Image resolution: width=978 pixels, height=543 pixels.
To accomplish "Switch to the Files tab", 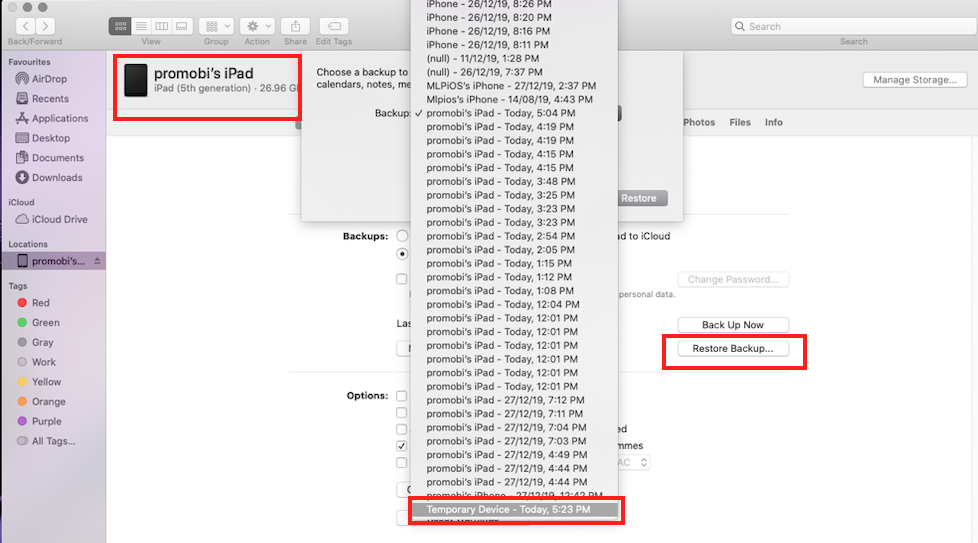I will [x=740, y=122].
